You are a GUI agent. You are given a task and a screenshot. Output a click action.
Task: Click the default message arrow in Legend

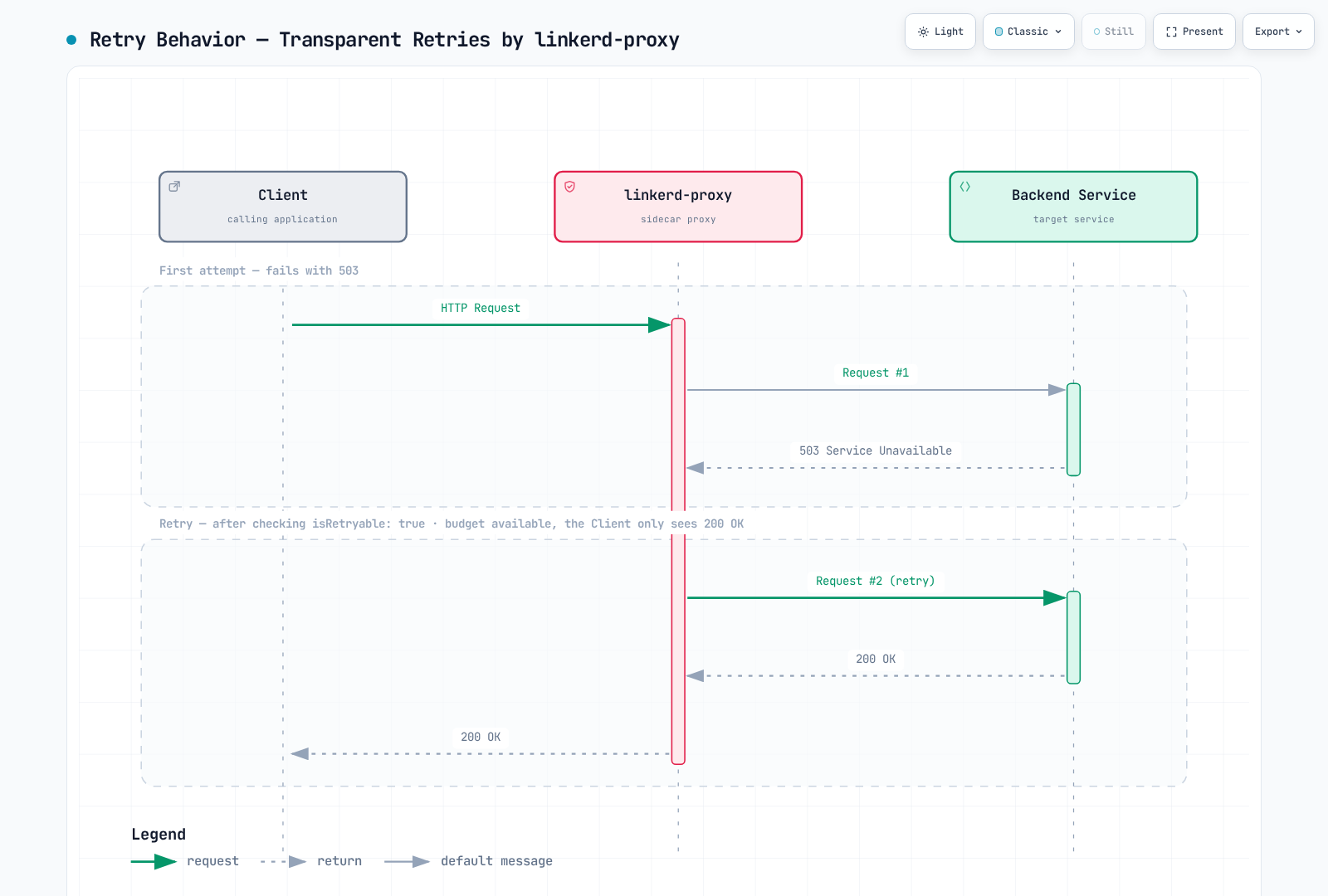(x=407, y=862)
